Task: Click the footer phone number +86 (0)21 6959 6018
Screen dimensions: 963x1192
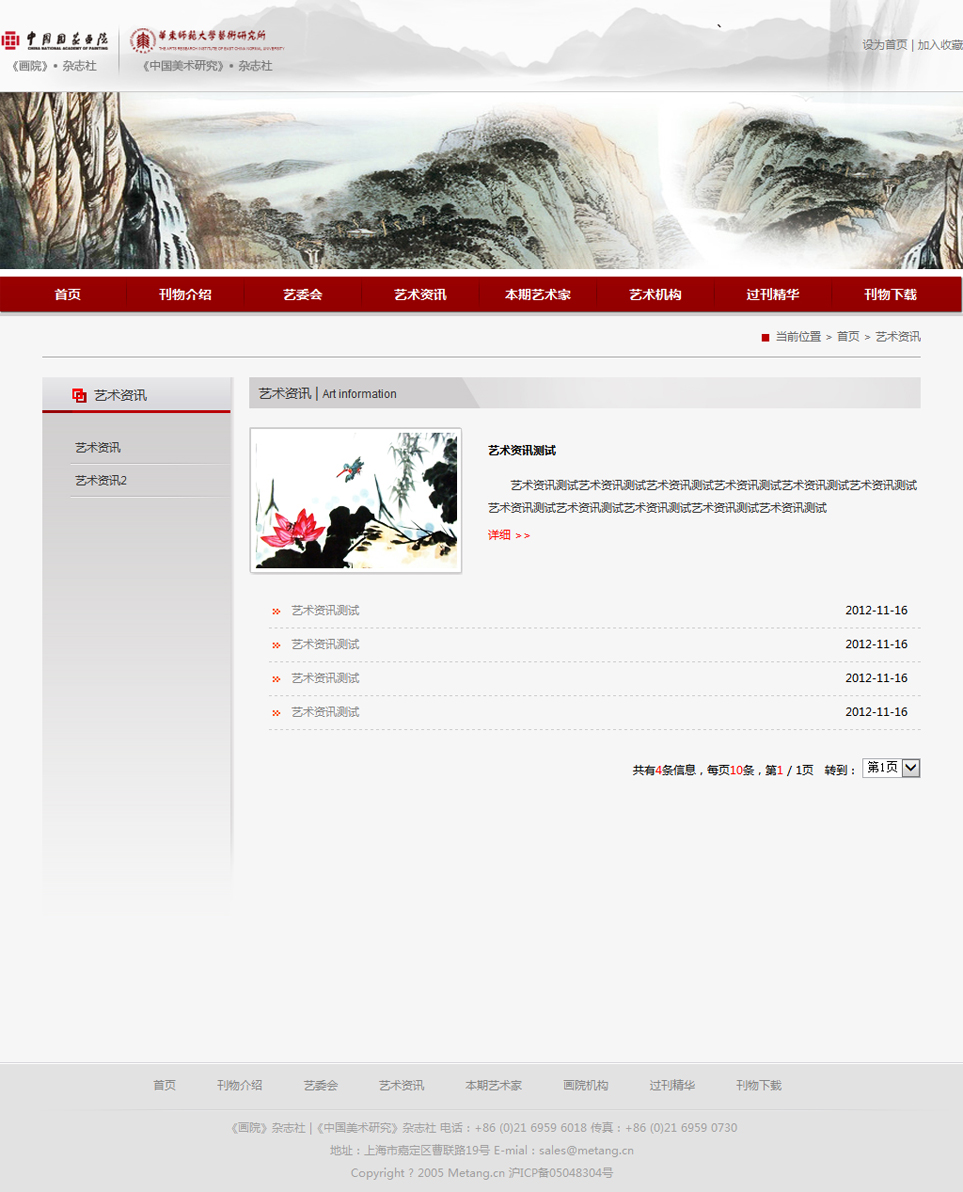Action: click(531, 1127)
